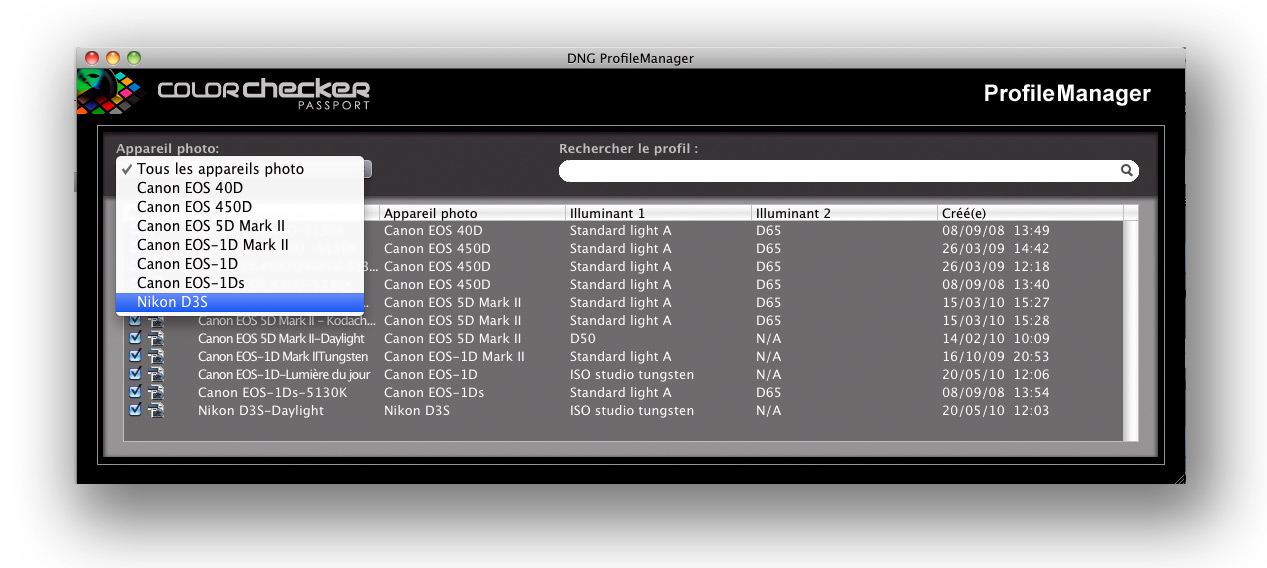The width and height of the screenshot is (1267, 568).
Task: Choose Tous les appareils photo option
Action: click(240, 169)
